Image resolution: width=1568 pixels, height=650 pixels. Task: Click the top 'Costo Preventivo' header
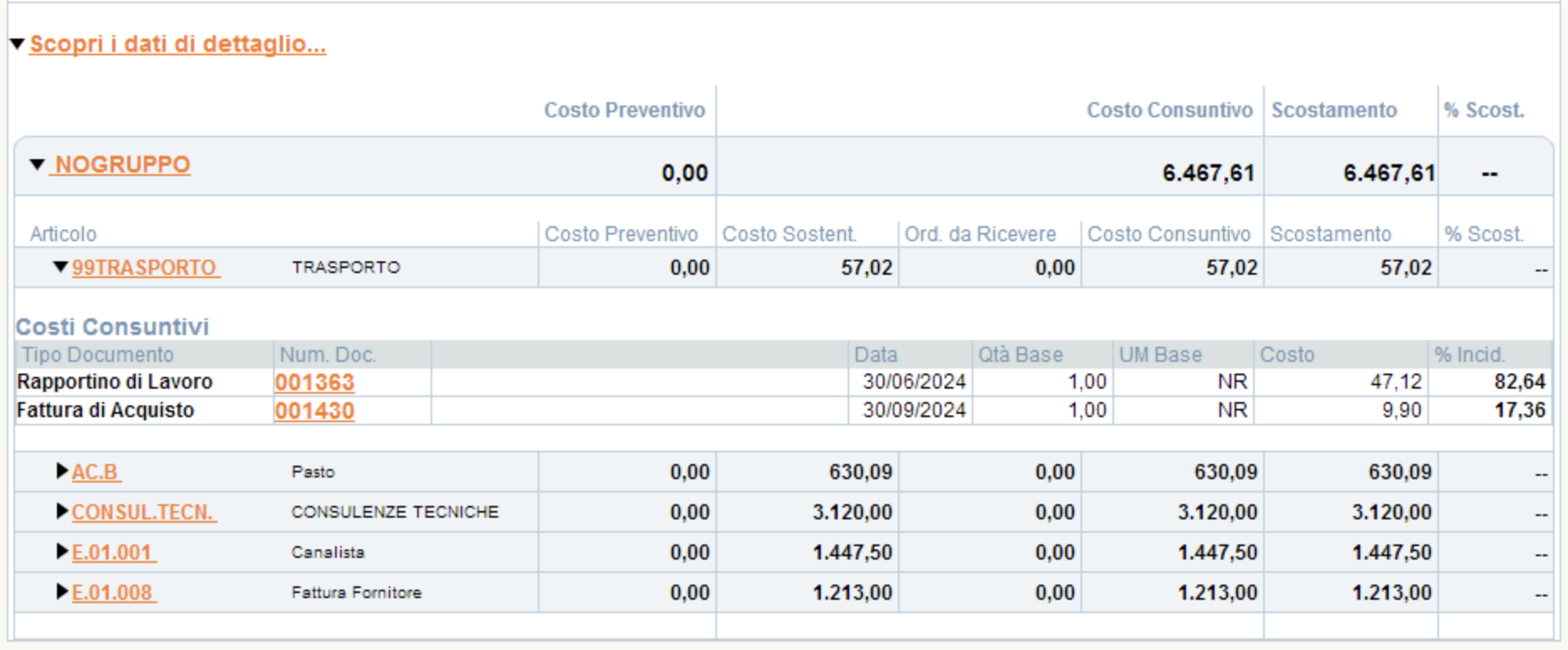624,110
